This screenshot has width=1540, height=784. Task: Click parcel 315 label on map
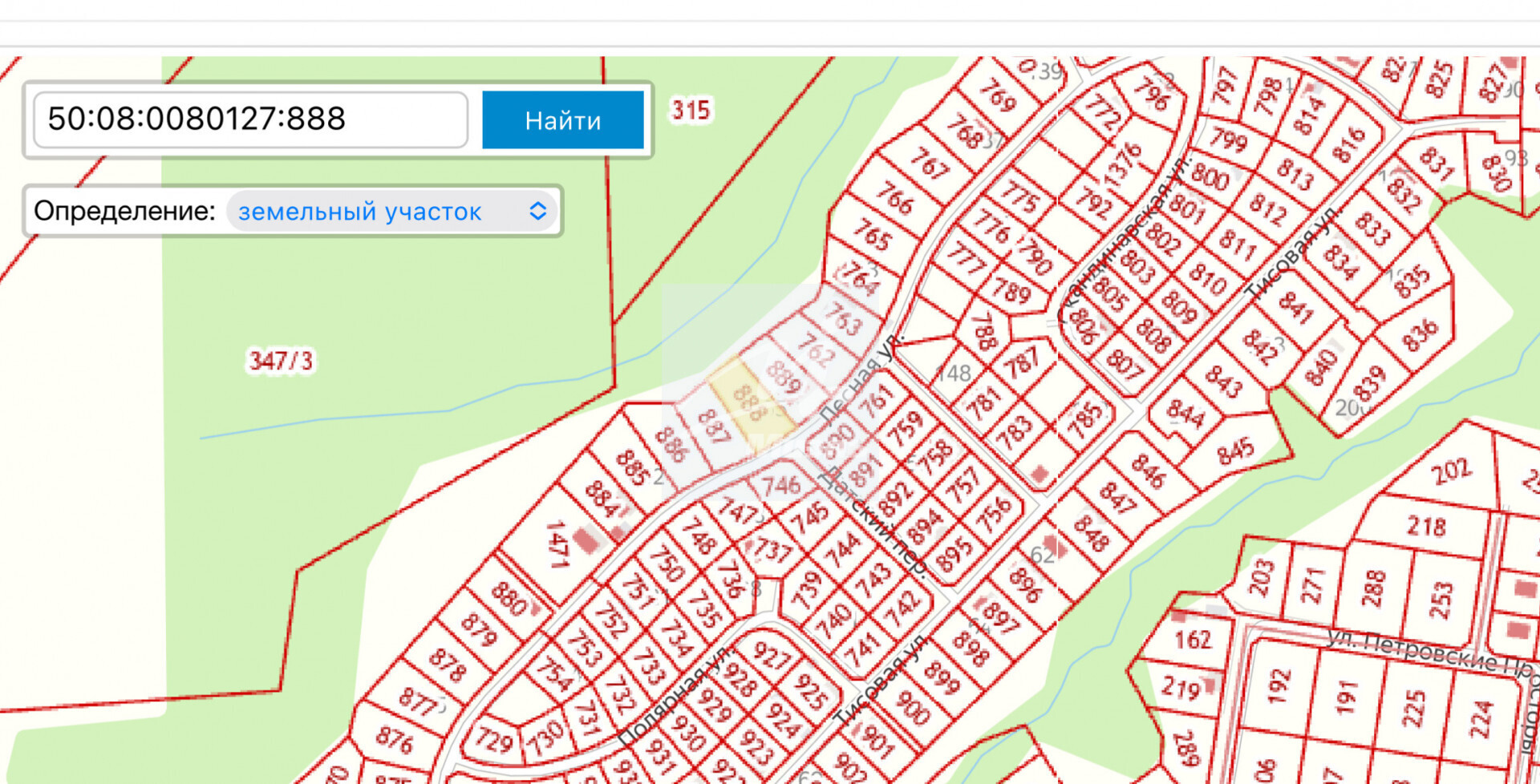click(691, 110)
